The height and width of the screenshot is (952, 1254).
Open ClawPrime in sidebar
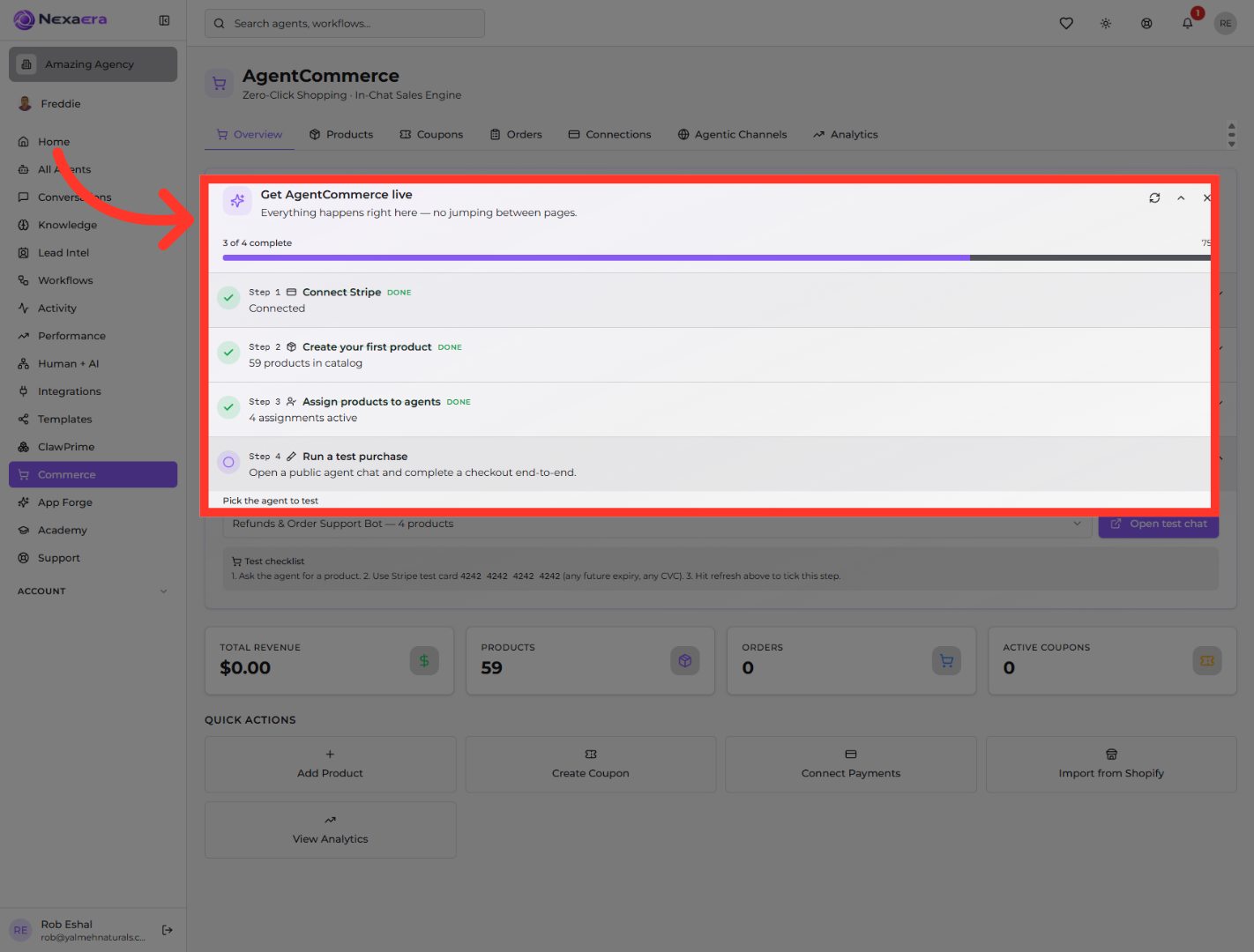click(x=93, y=447)
